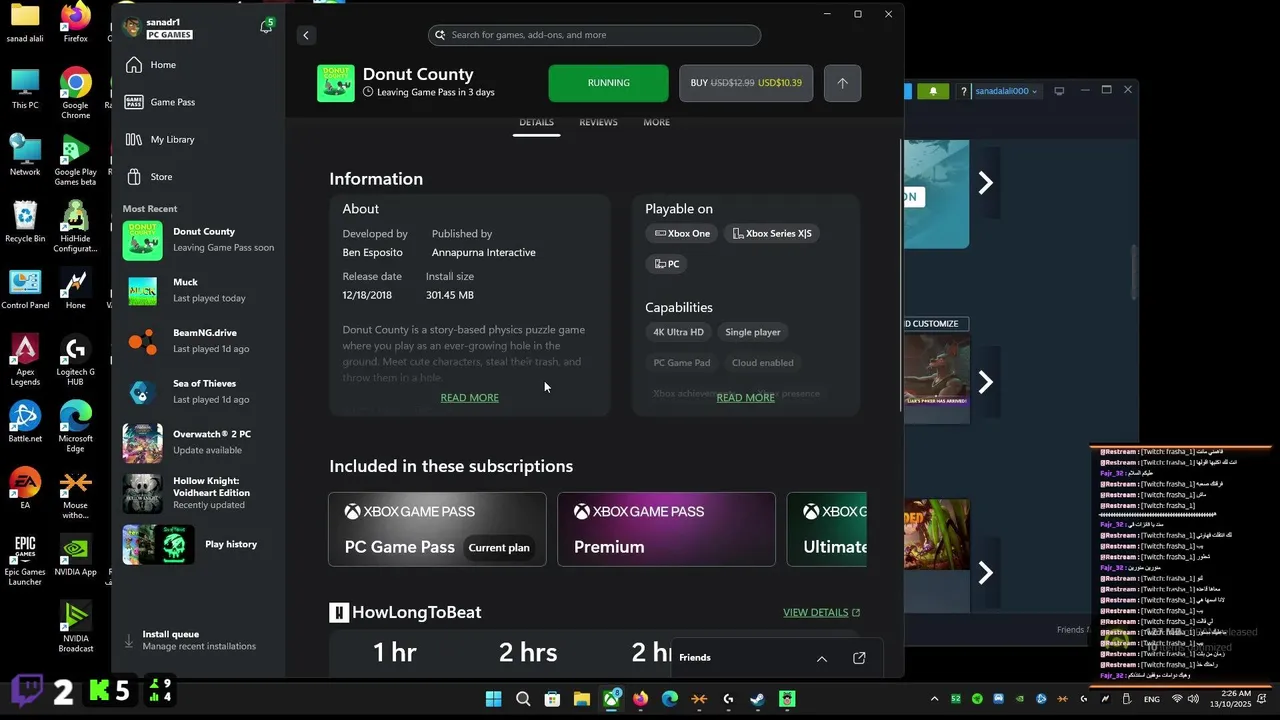Open Muck in Most Recent list
Image resolution: width=1280 pixels, height=720 pixels.
tap(200, 290)
